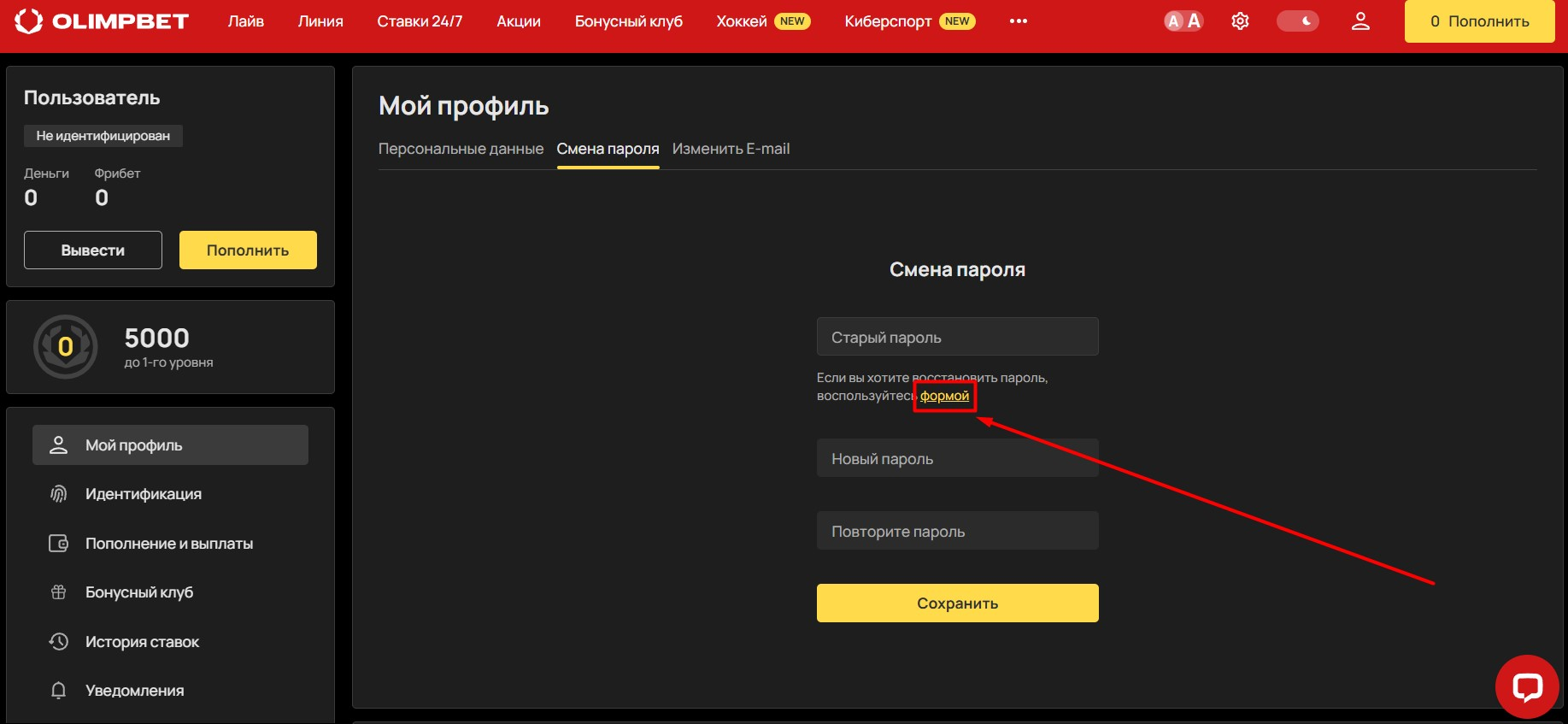Click the gift icon for Бонусный клуб
This screenshot has width=1568, height=724.
point(58,592)
